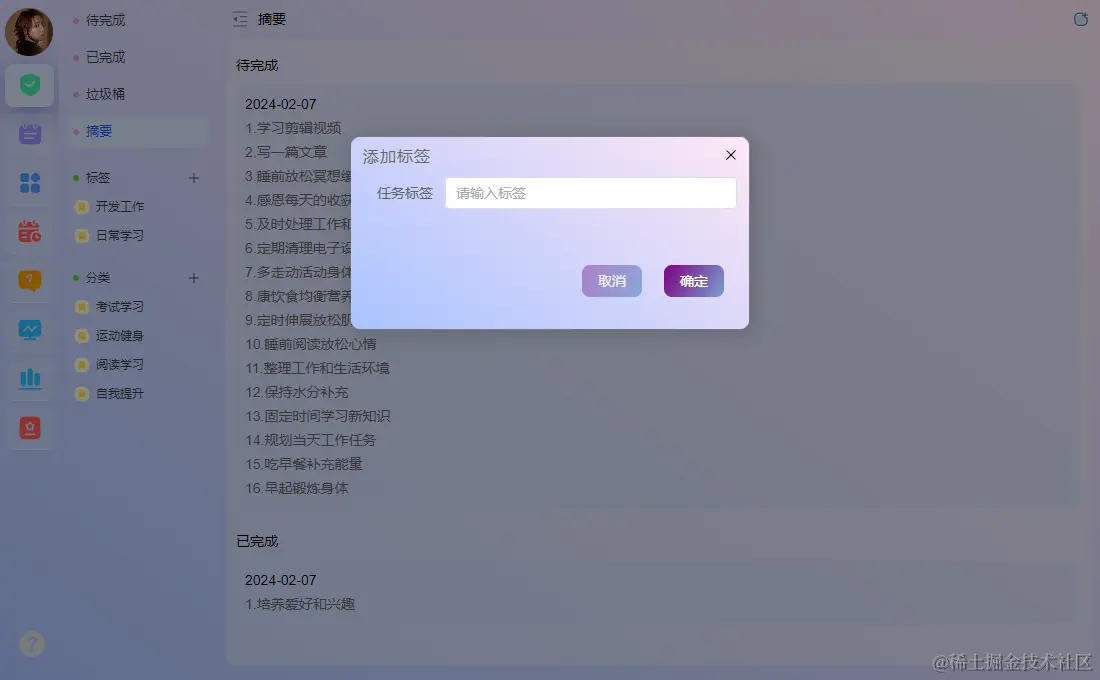
Task: Select the 分类 section header
Action: click(98, 278)
